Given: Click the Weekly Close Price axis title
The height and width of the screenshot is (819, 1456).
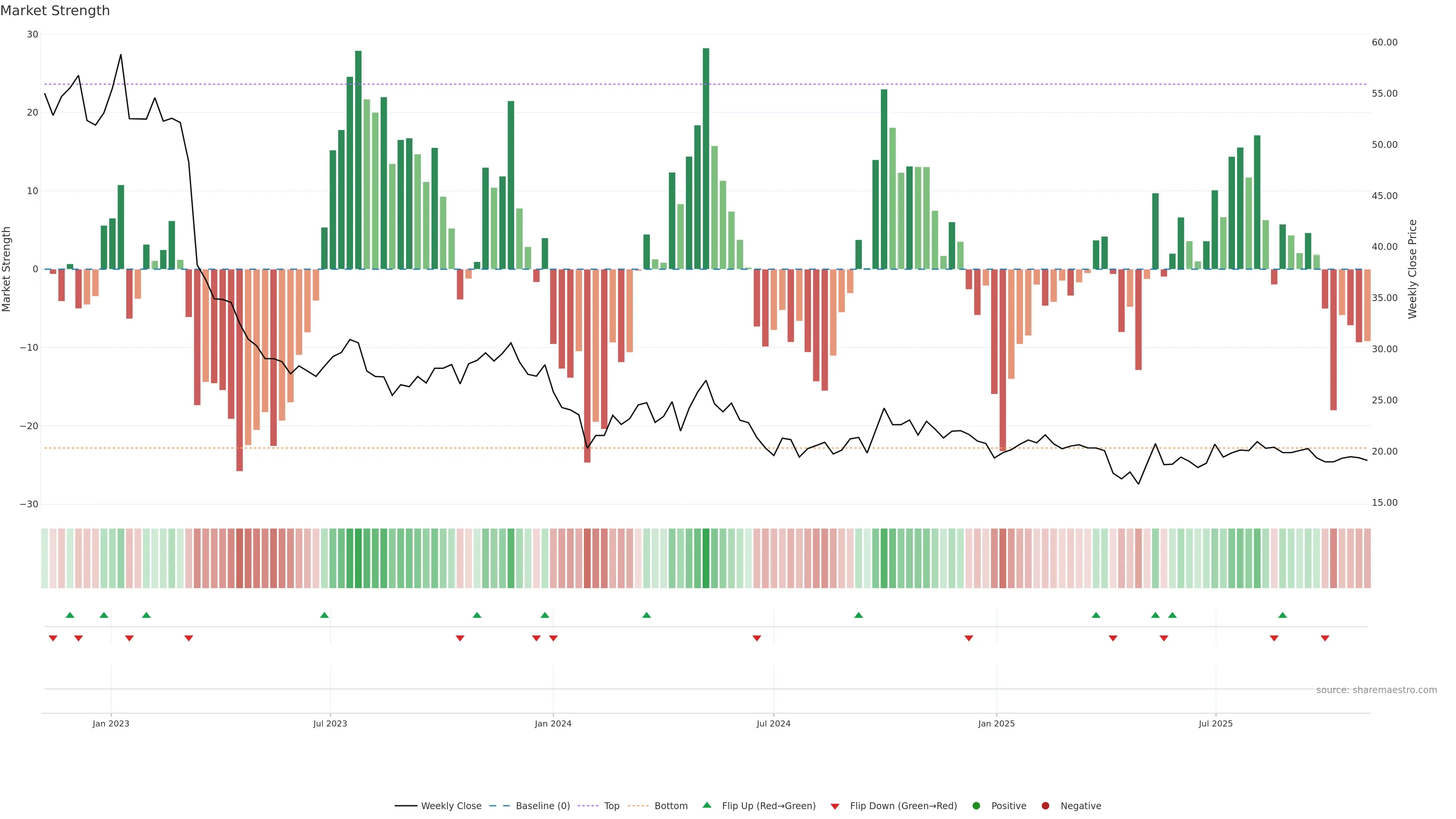Looking at the screenshot, I should pyautogui.click(x=1412, y=269).
